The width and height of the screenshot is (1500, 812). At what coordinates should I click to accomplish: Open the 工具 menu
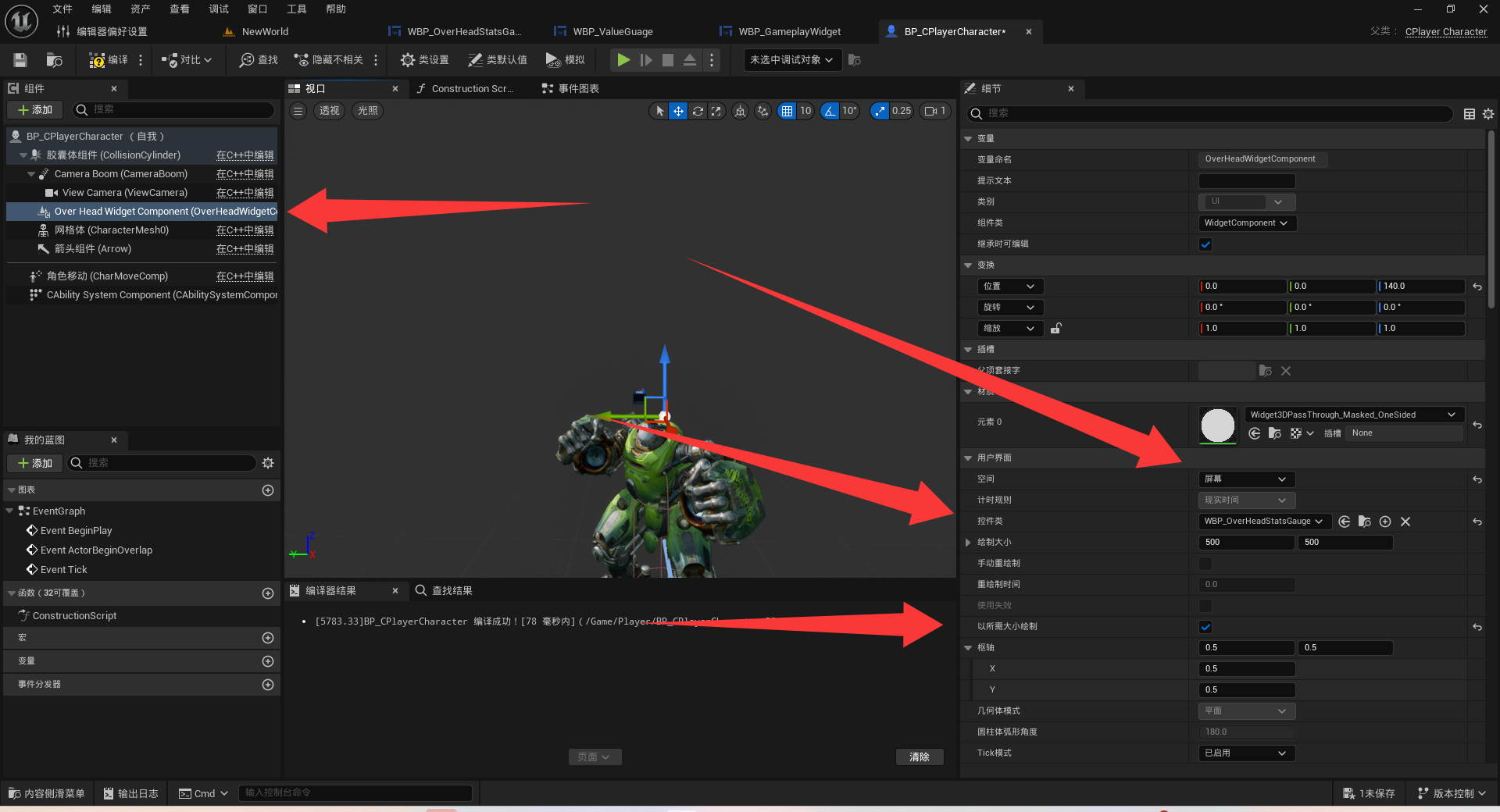click(297, 9)
